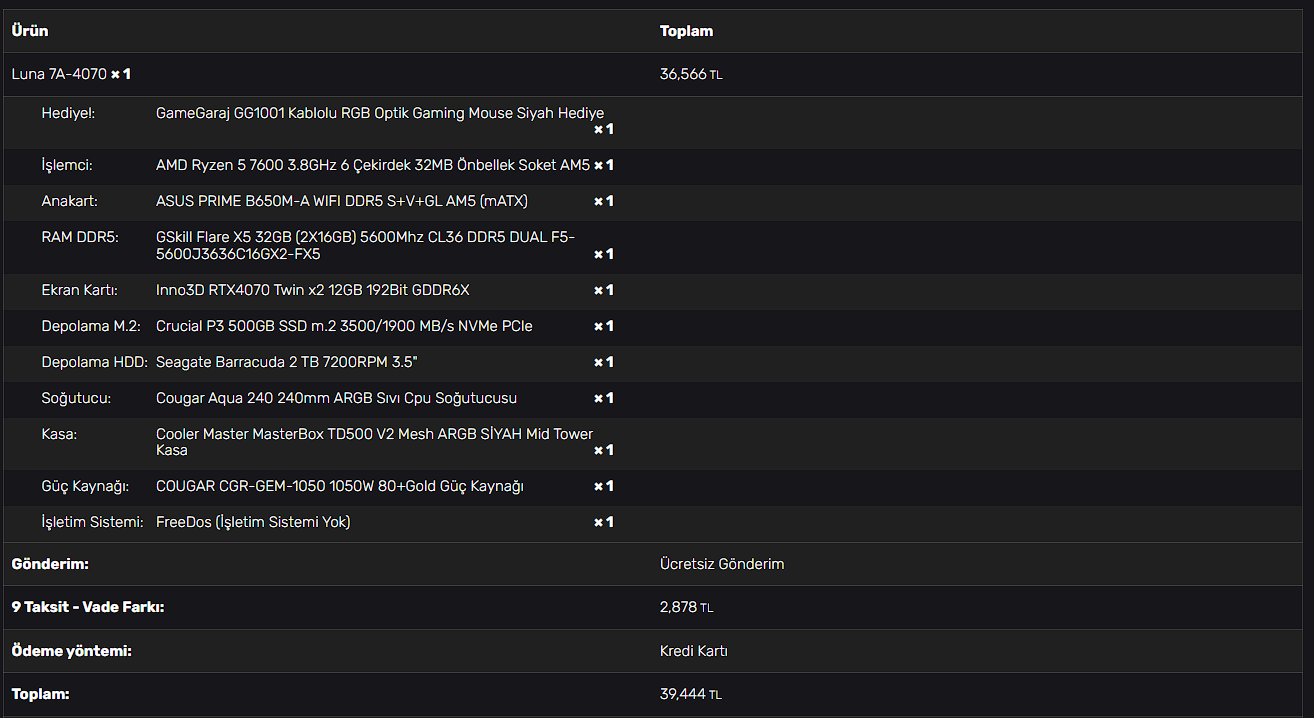This screenshot has height=718, width=1314.
Task: Click the Ücretsiz Gönderim shipping value
Action: (721, 564)
